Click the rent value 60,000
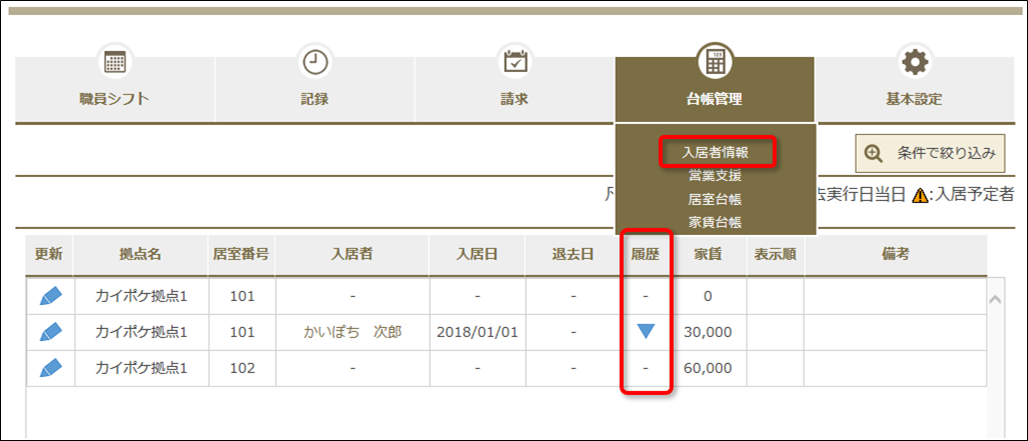The width and height of the screenshot is (1028, 441). (707, 368)
